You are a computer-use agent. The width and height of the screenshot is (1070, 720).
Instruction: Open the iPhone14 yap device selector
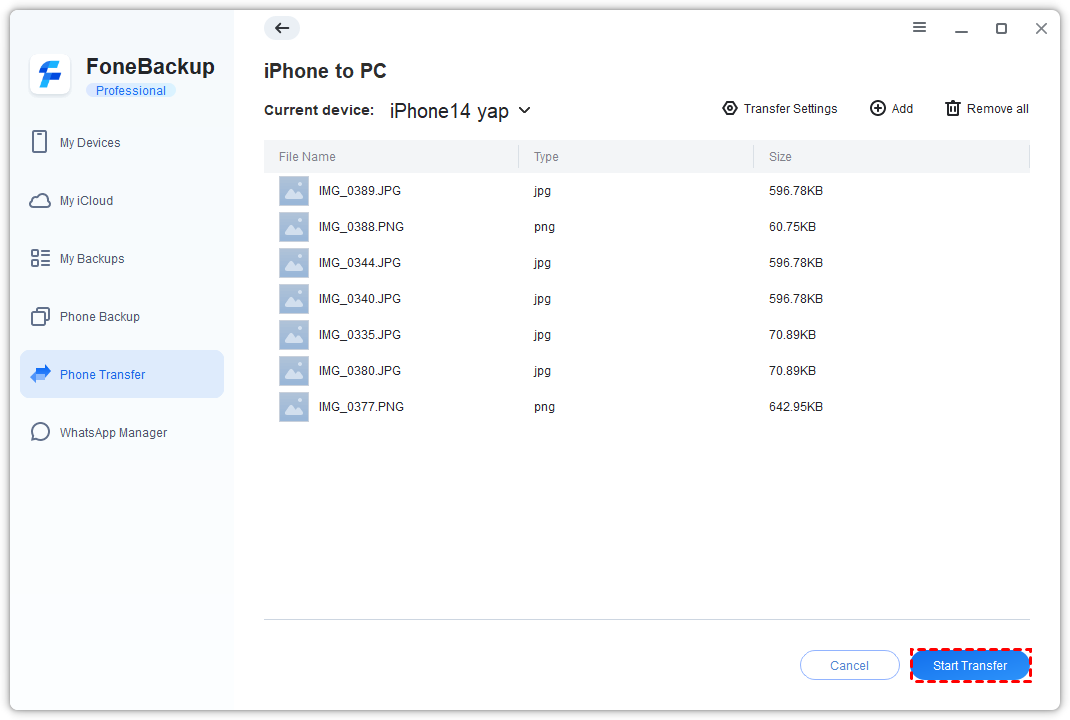(x=460, y=111)
